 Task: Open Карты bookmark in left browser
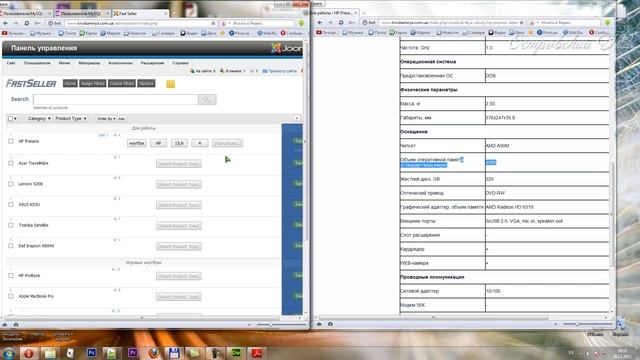pos(88,33)
